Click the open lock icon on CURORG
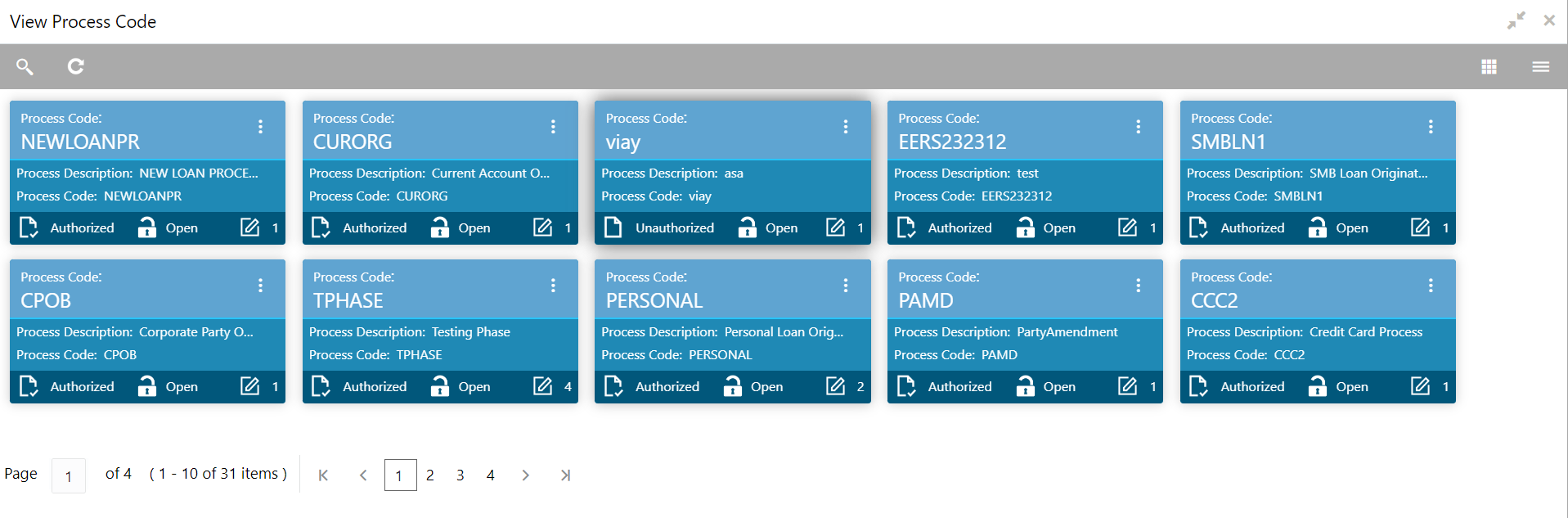This screenshot has width=1568, height=518. 439,227
